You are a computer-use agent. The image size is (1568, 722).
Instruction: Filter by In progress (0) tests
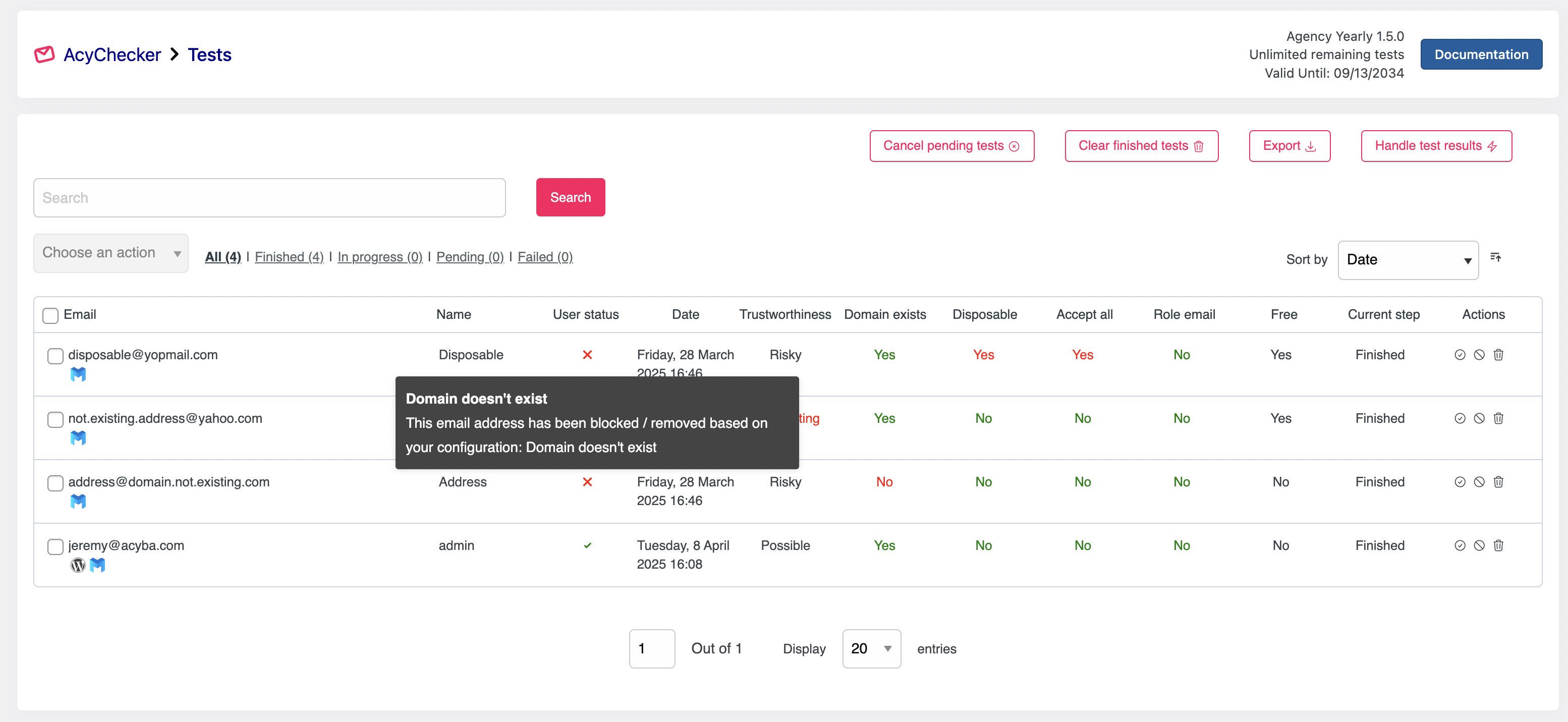[x=380, y=257]
